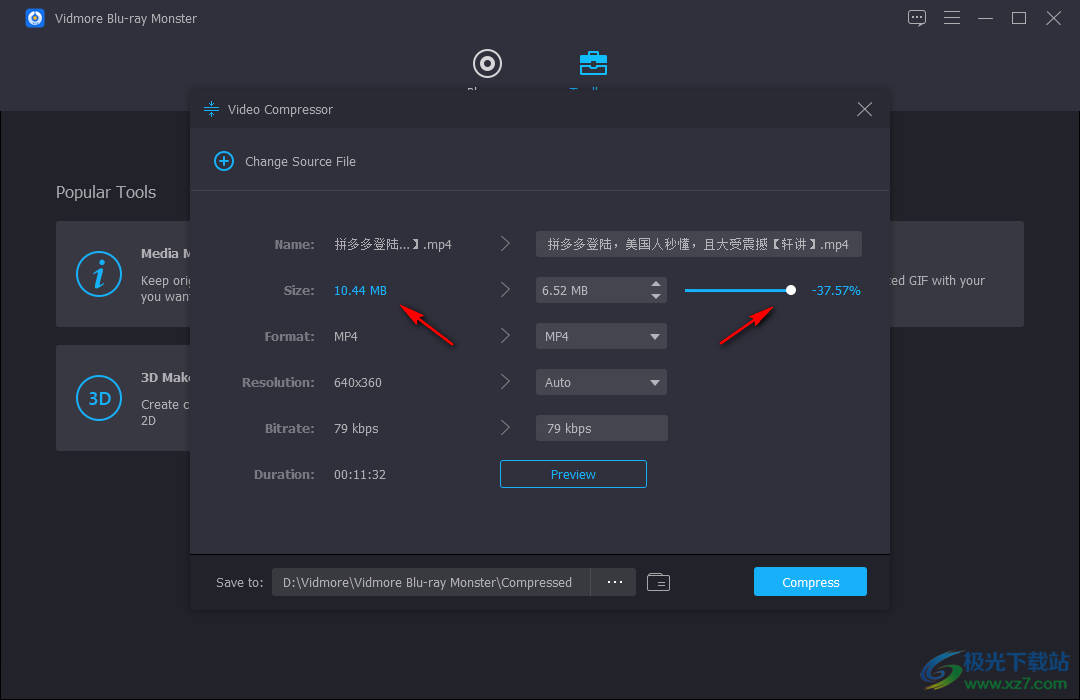Switch to the Toolbox tab
1080x700 pixels.
pyautogui.click(x=593, y=64)
